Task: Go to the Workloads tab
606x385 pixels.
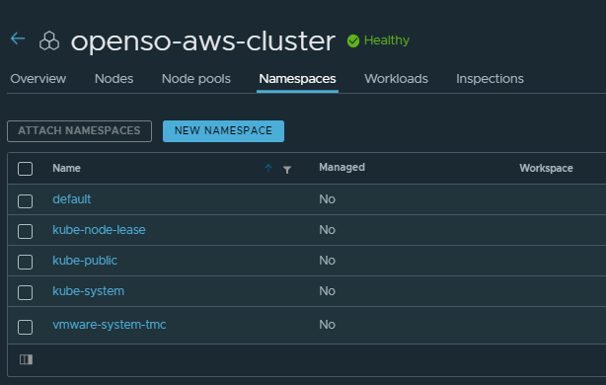Action: [396, 79]
